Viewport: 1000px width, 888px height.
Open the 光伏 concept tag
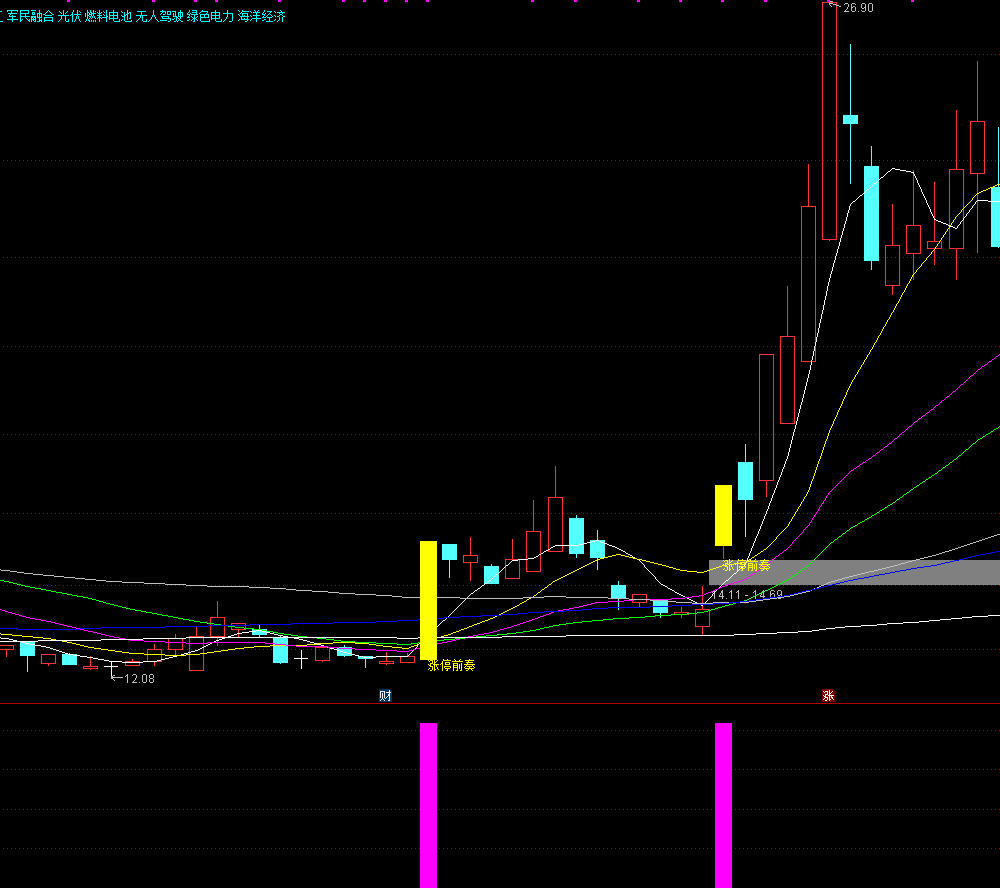pos(69,17)
